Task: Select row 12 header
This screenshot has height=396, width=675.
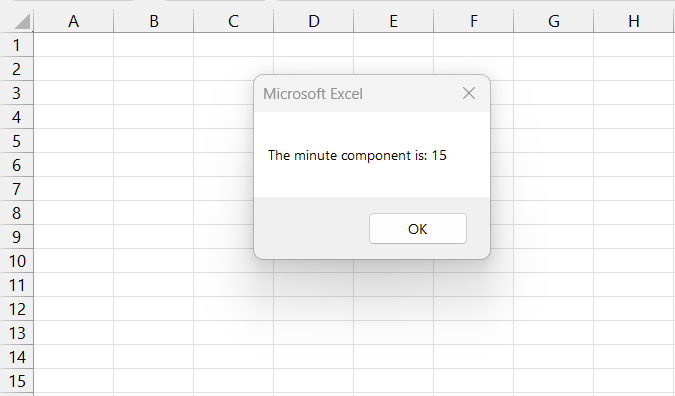Action: (16, 309)
